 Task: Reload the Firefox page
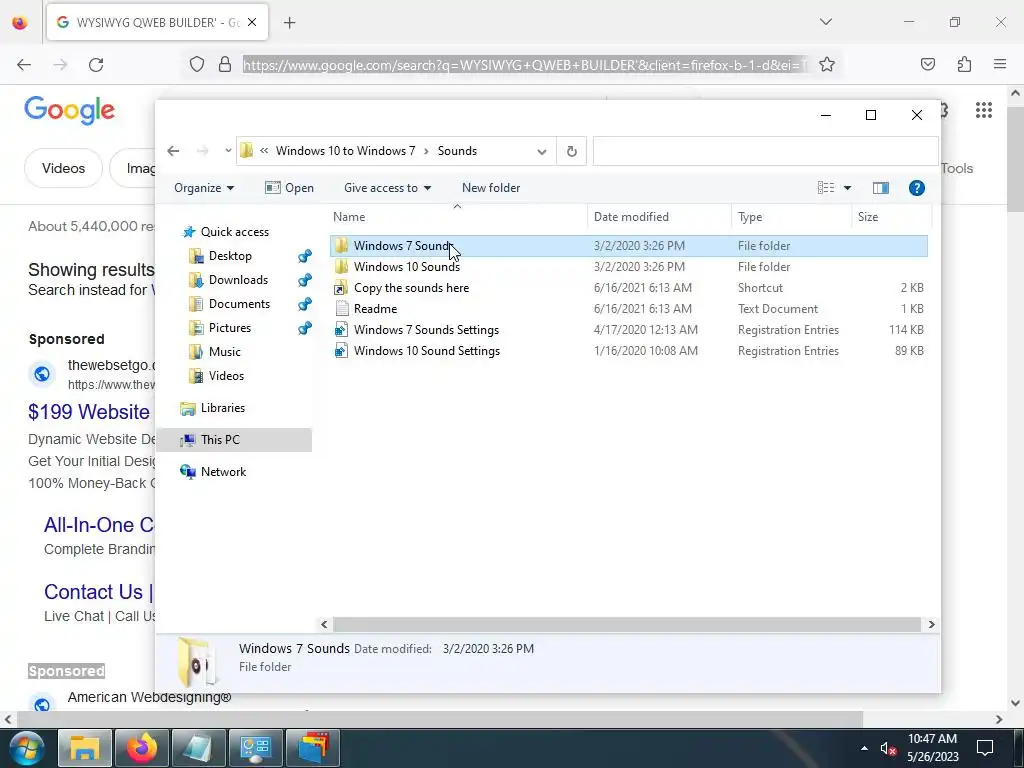point(96,65)
